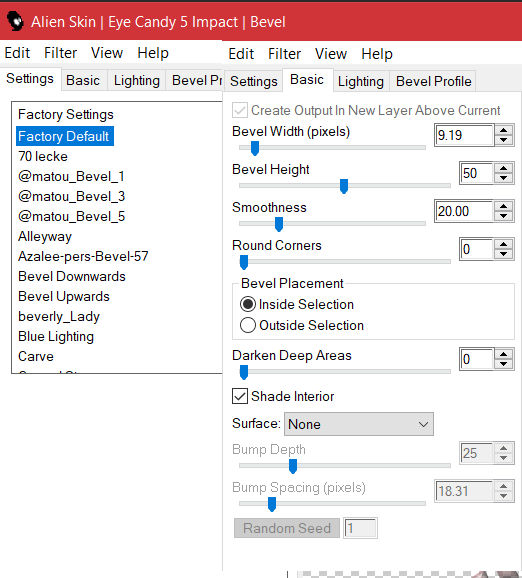Screen dimensions: 522x578
Task: Switch to the left Basic tab
Action: 83,80
